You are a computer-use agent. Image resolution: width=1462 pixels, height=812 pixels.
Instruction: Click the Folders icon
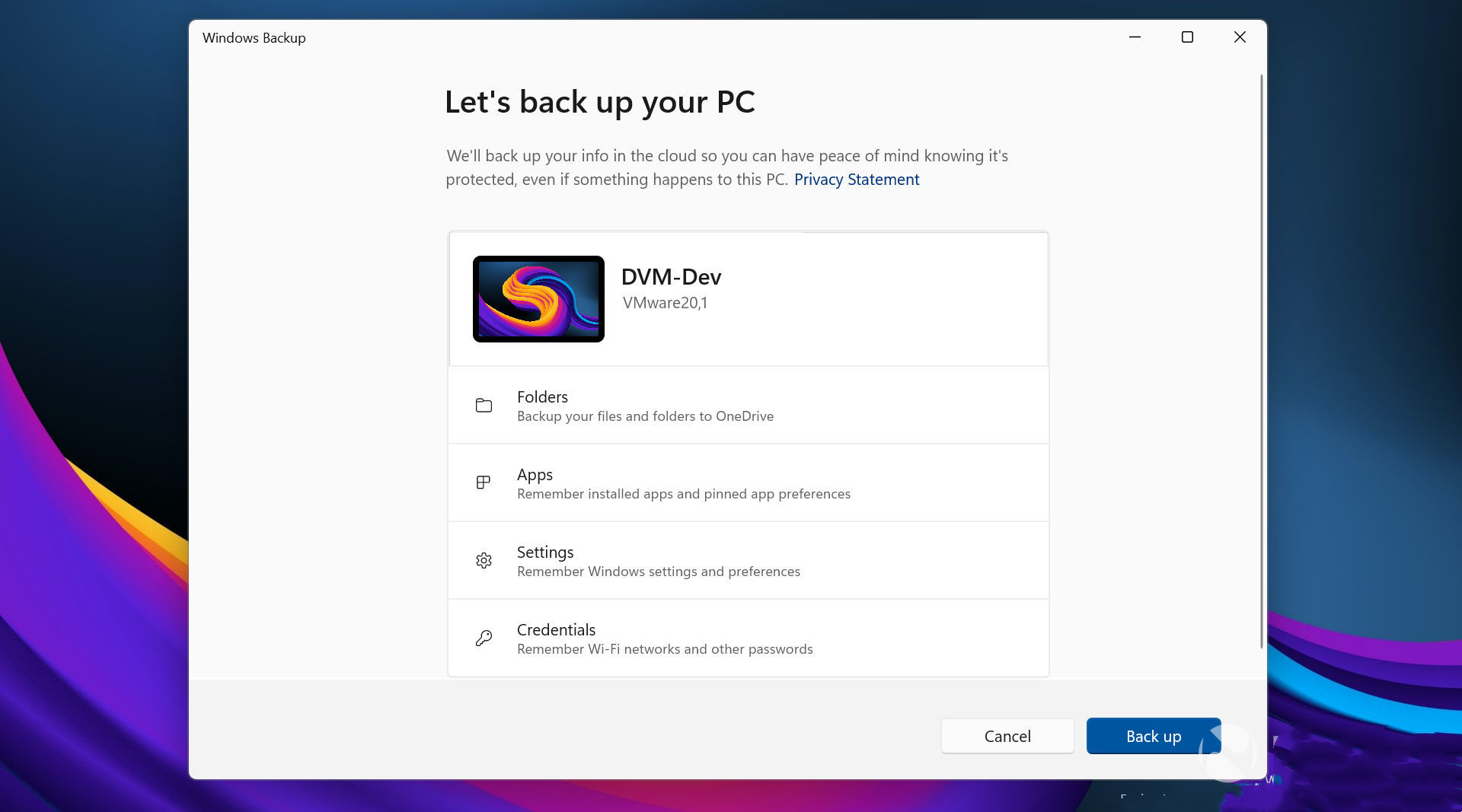(484, 406)
